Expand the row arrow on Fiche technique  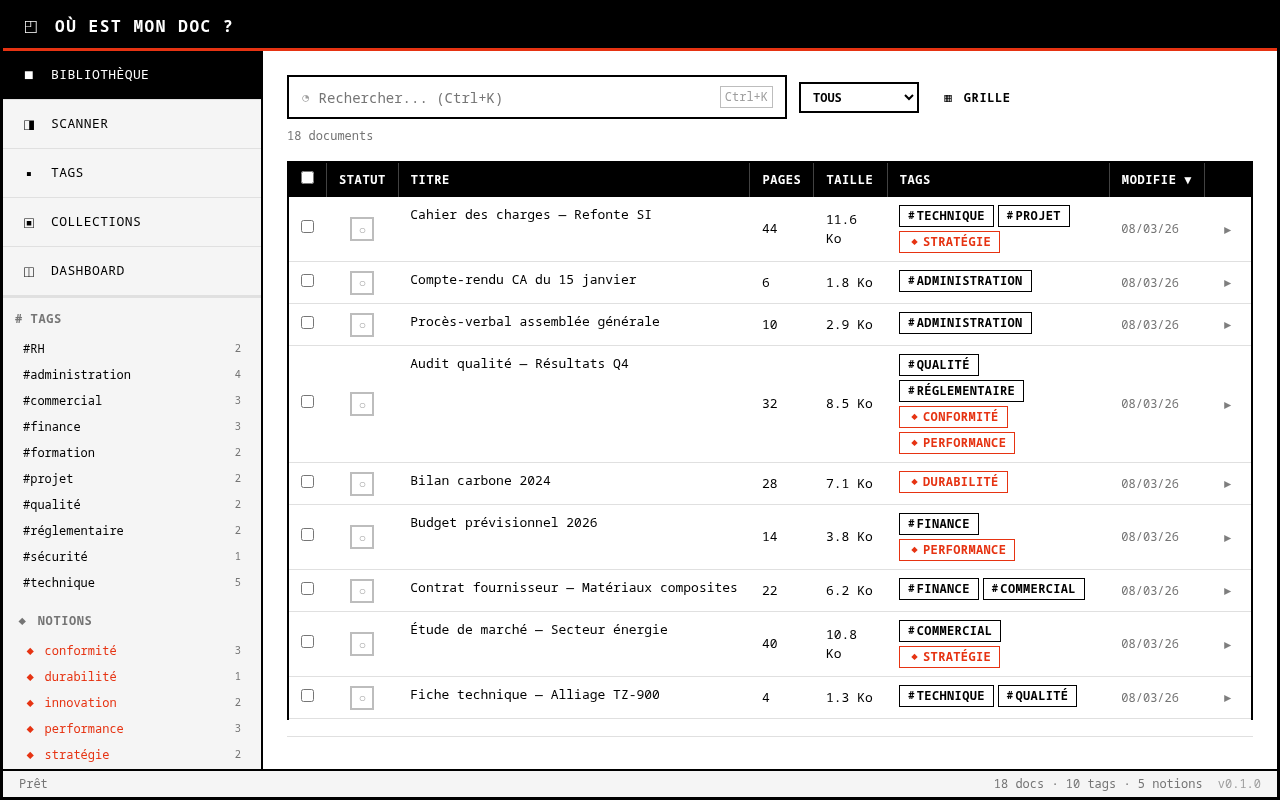click(x=1227, y=697)
